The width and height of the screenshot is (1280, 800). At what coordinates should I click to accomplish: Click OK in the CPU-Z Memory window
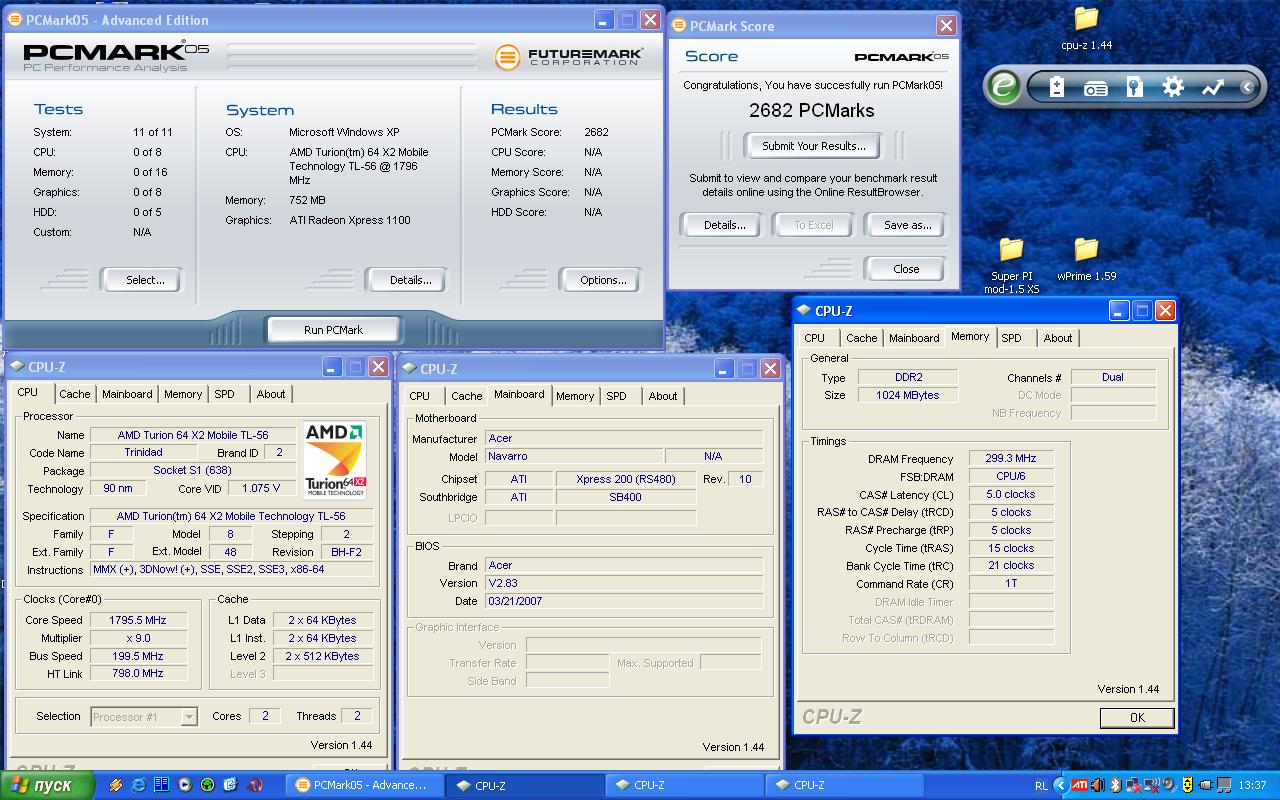point(1137,717)
